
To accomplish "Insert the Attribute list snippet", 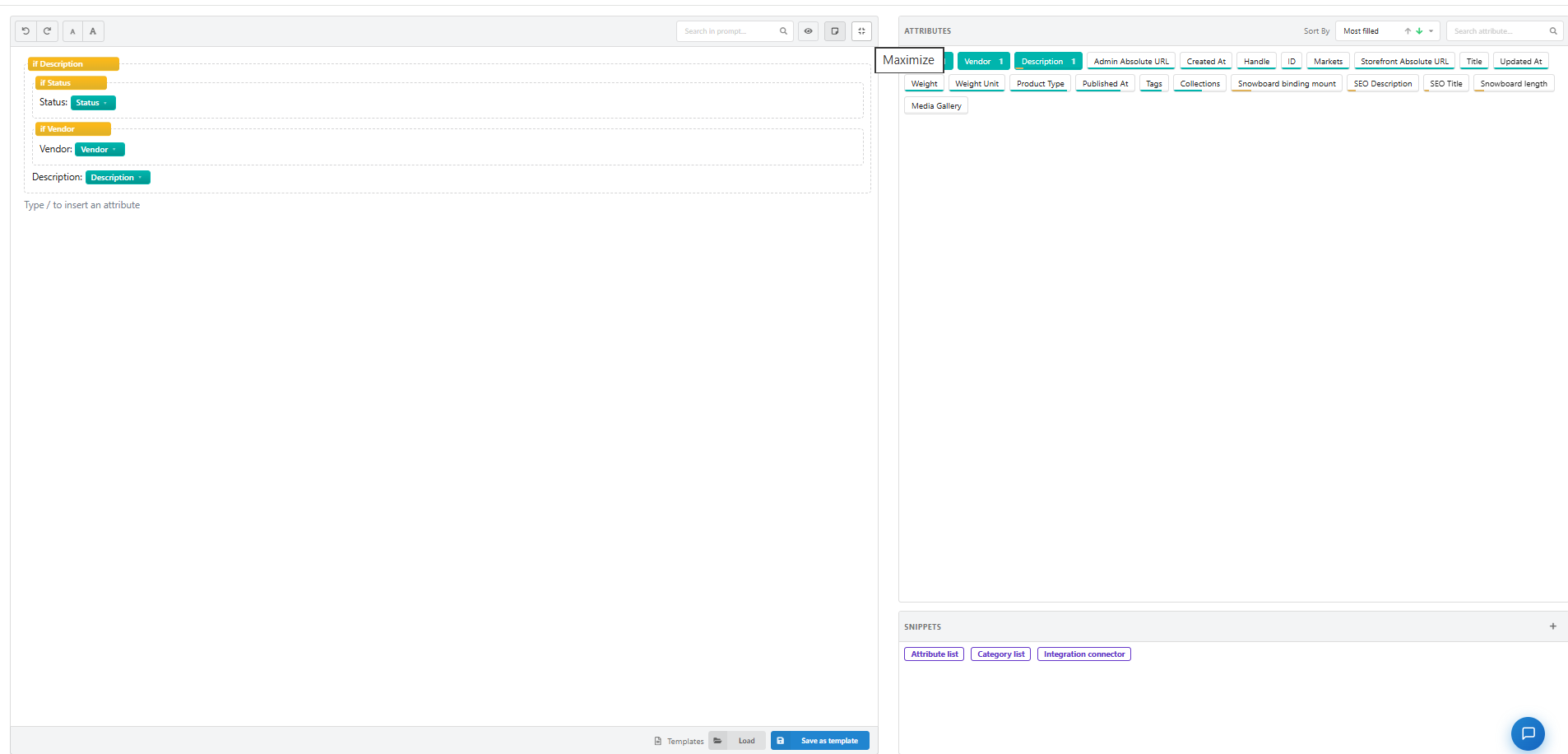I will tap(935, 654).
